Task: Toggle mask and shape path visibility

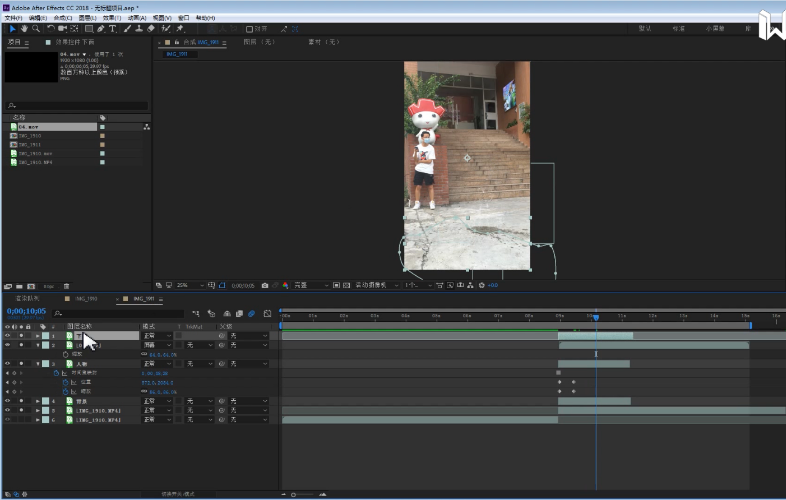Action: pos(222,285)
